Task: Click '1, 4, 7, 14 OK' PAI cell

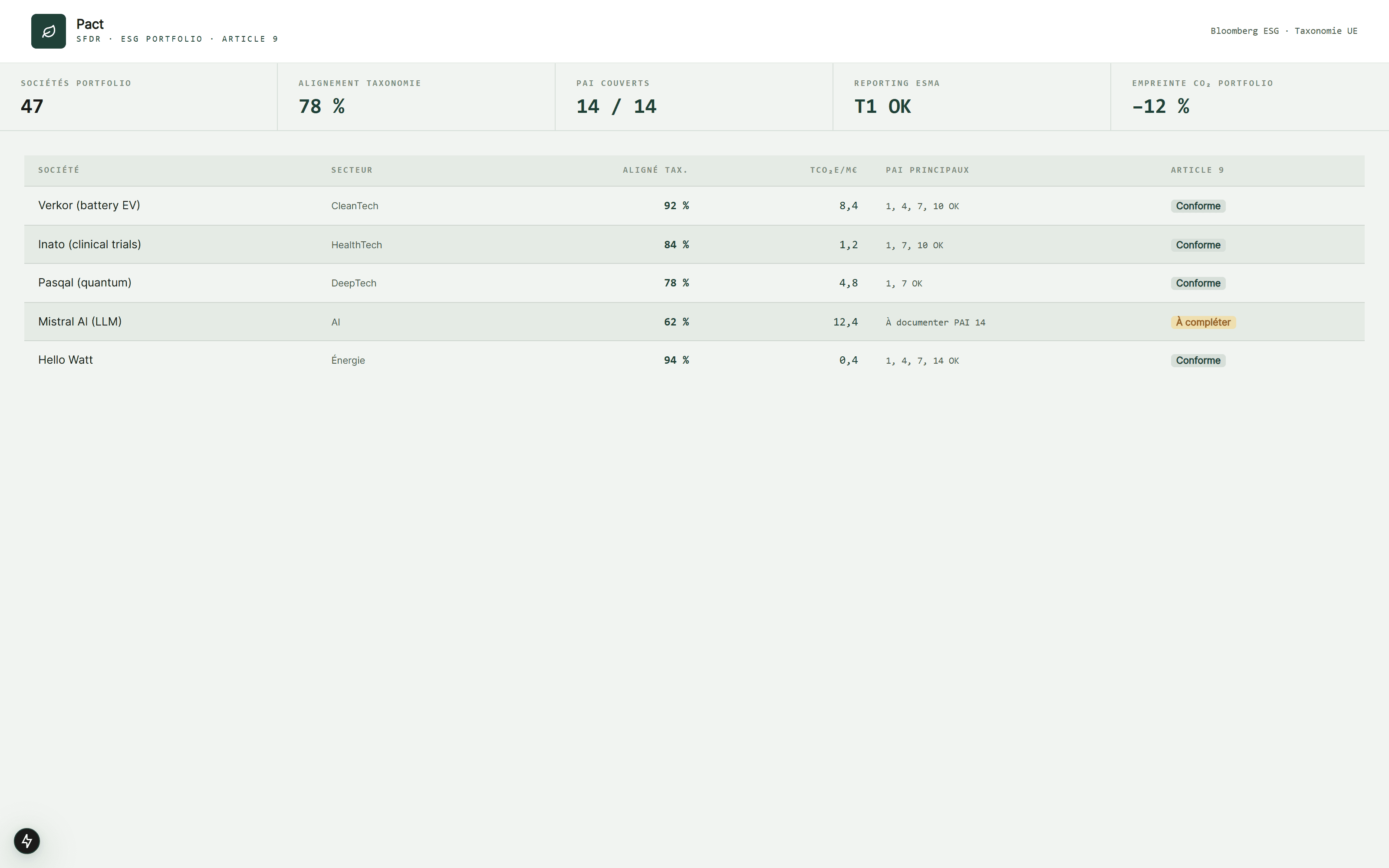Action: pyautogui.click(x=922, y=361)
